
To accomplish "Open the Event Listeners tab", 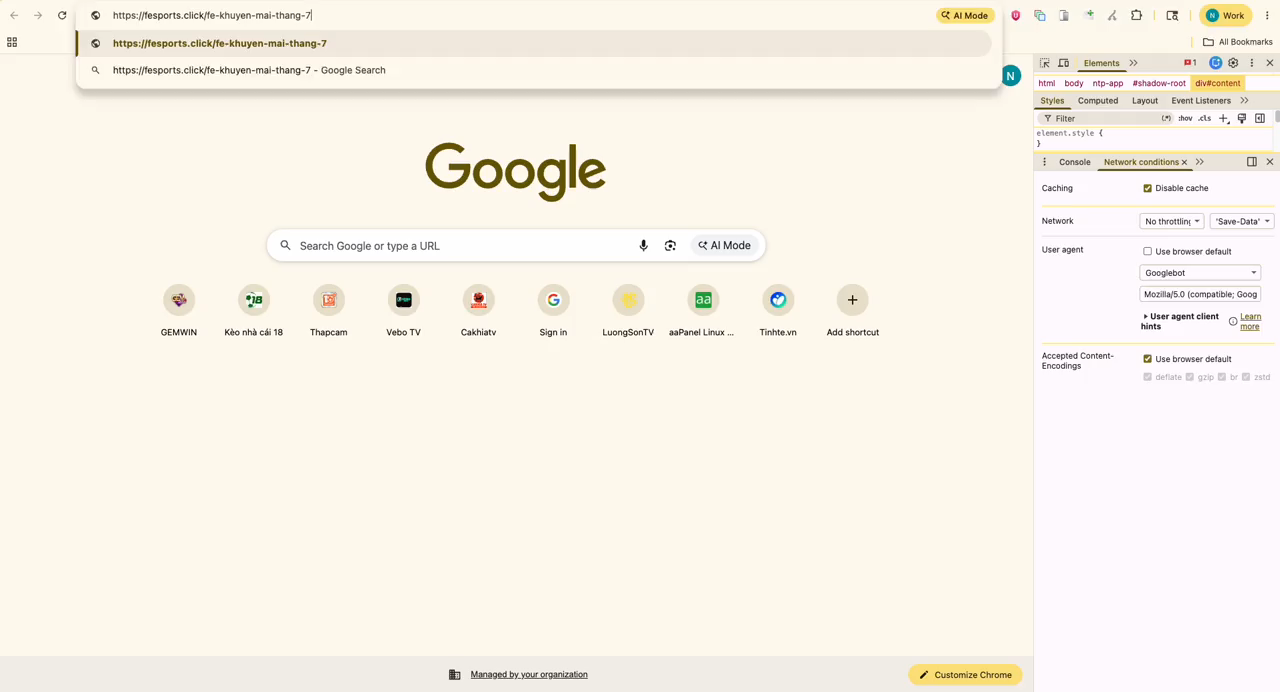I will 1201,100.
